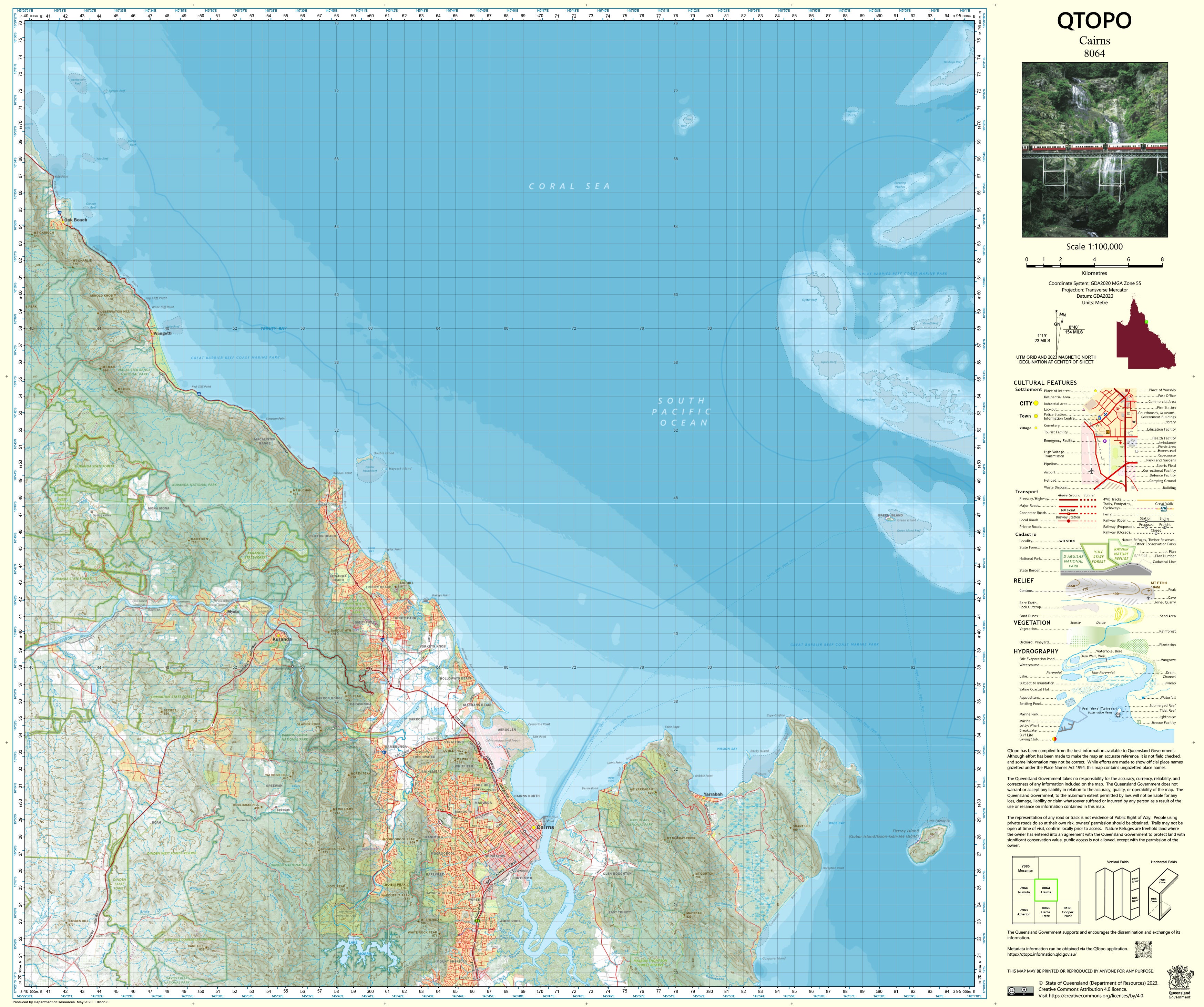Select the 7965 Mossman index tile
Screen dimensions: 1204x1007
1025,868
